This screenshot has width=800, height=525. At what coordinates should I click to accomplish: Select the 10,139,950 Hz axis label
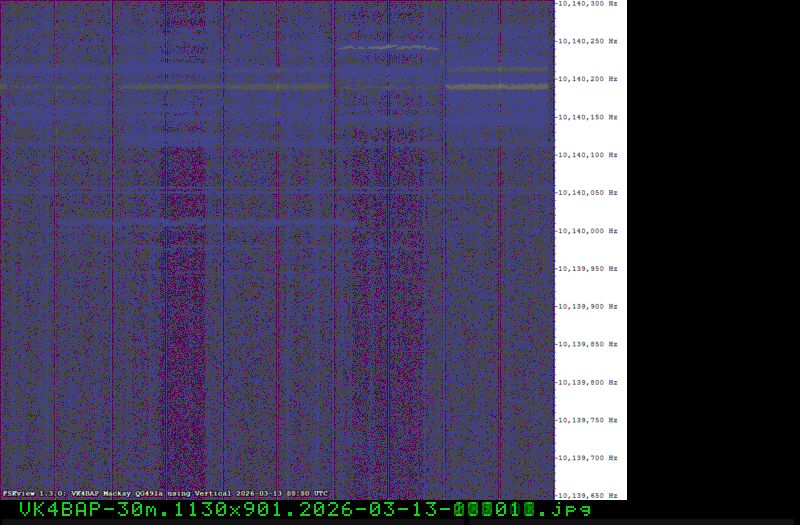(588, 269)
